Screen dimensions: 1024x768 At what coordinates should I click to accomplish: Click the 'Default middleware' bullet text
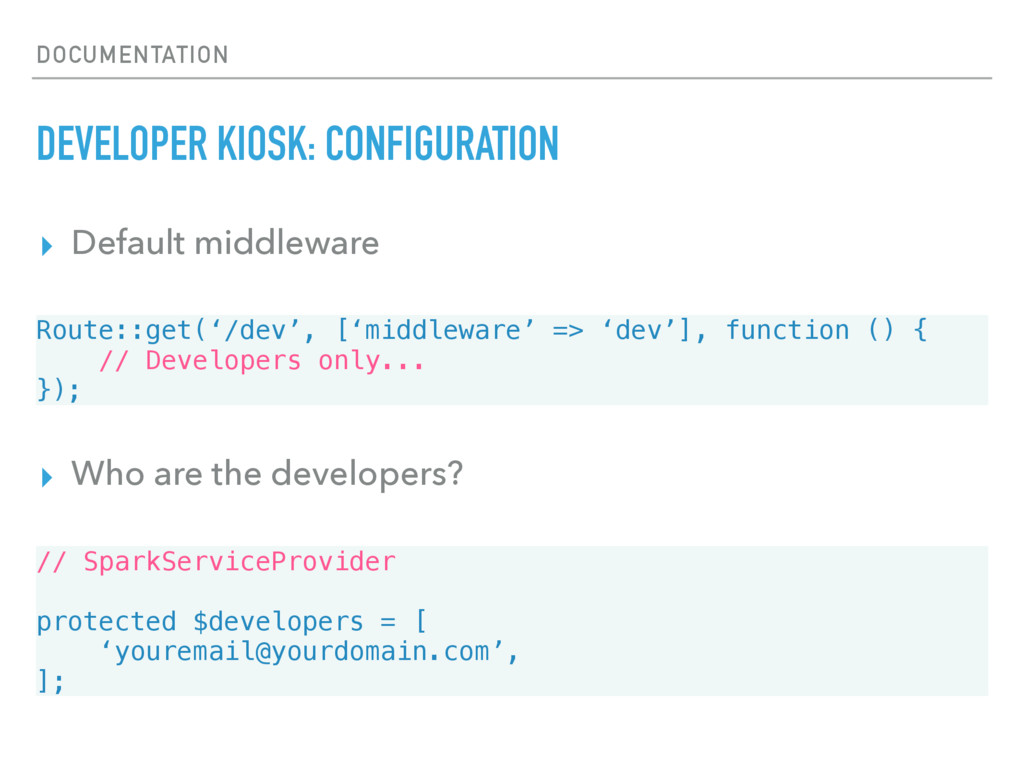coord(225,243)
